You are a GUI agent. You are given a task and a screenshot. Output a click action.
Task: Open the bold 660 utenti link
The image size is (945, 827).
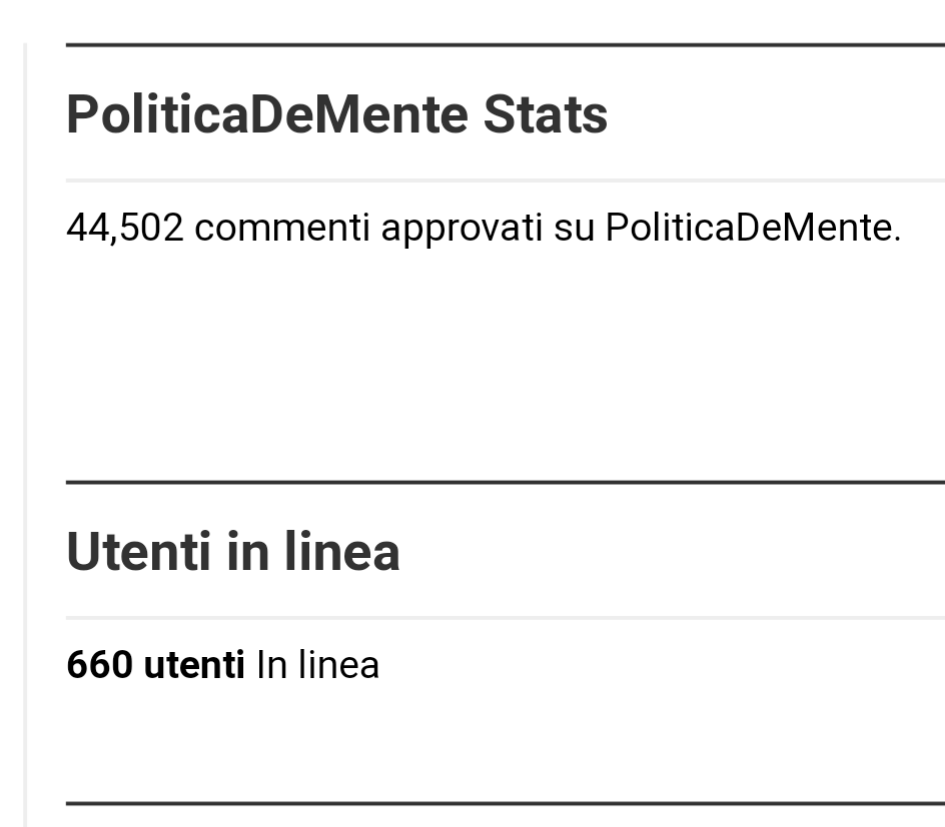click(x=155, y=665)
